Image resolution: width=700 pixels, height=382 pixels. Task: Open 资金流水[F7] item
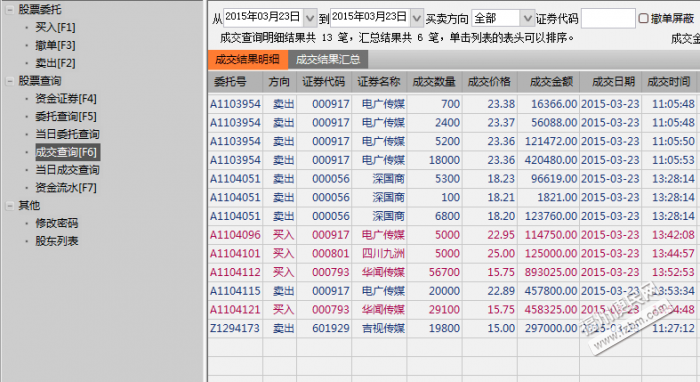(66, 188)
